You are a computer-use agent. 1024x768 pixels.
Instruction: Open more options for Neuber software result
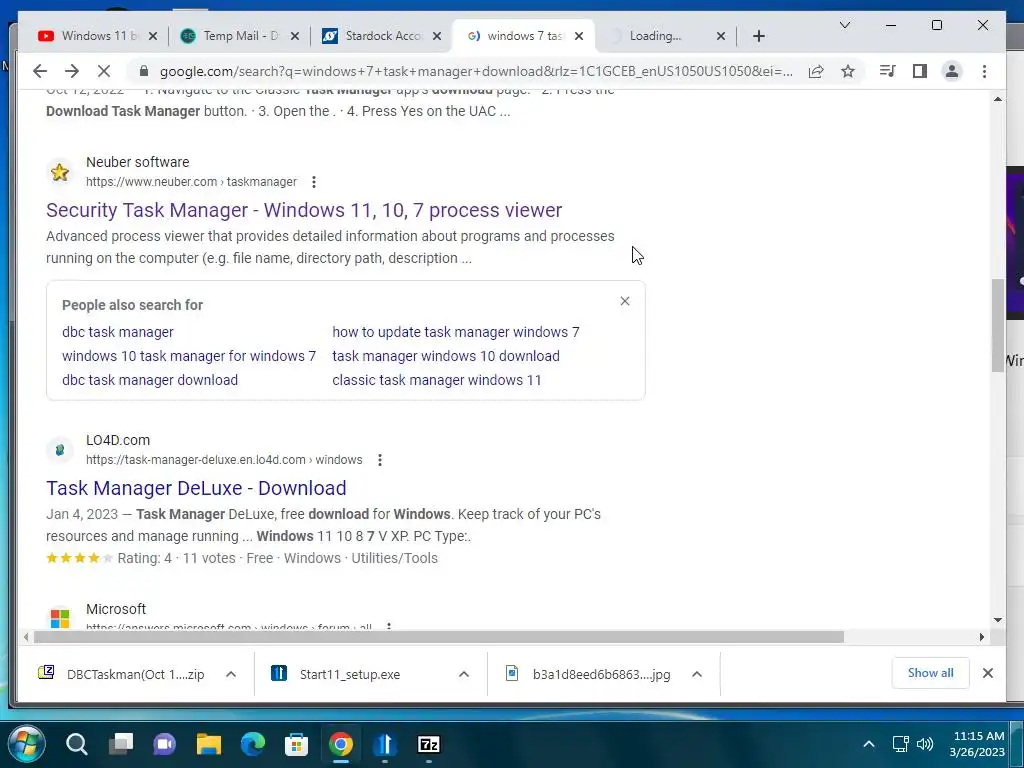click(314, 182)
